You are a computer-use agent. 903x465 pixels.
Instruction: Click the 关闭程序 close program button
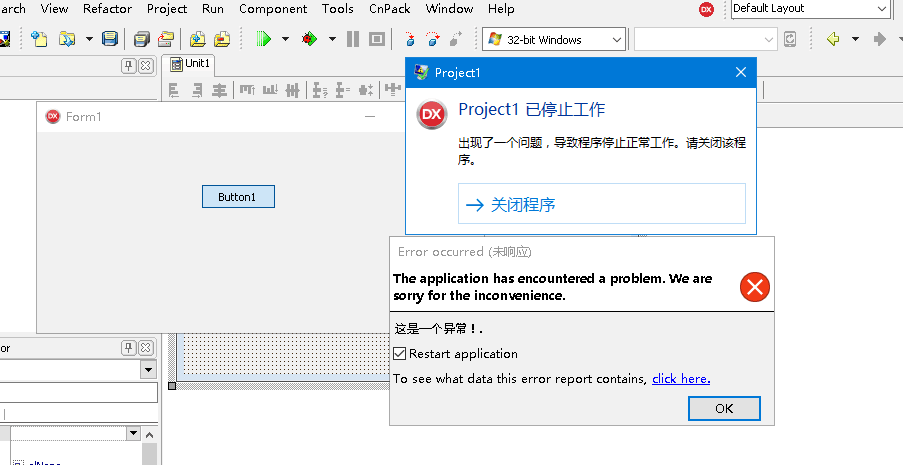click(x=602, y=204)
